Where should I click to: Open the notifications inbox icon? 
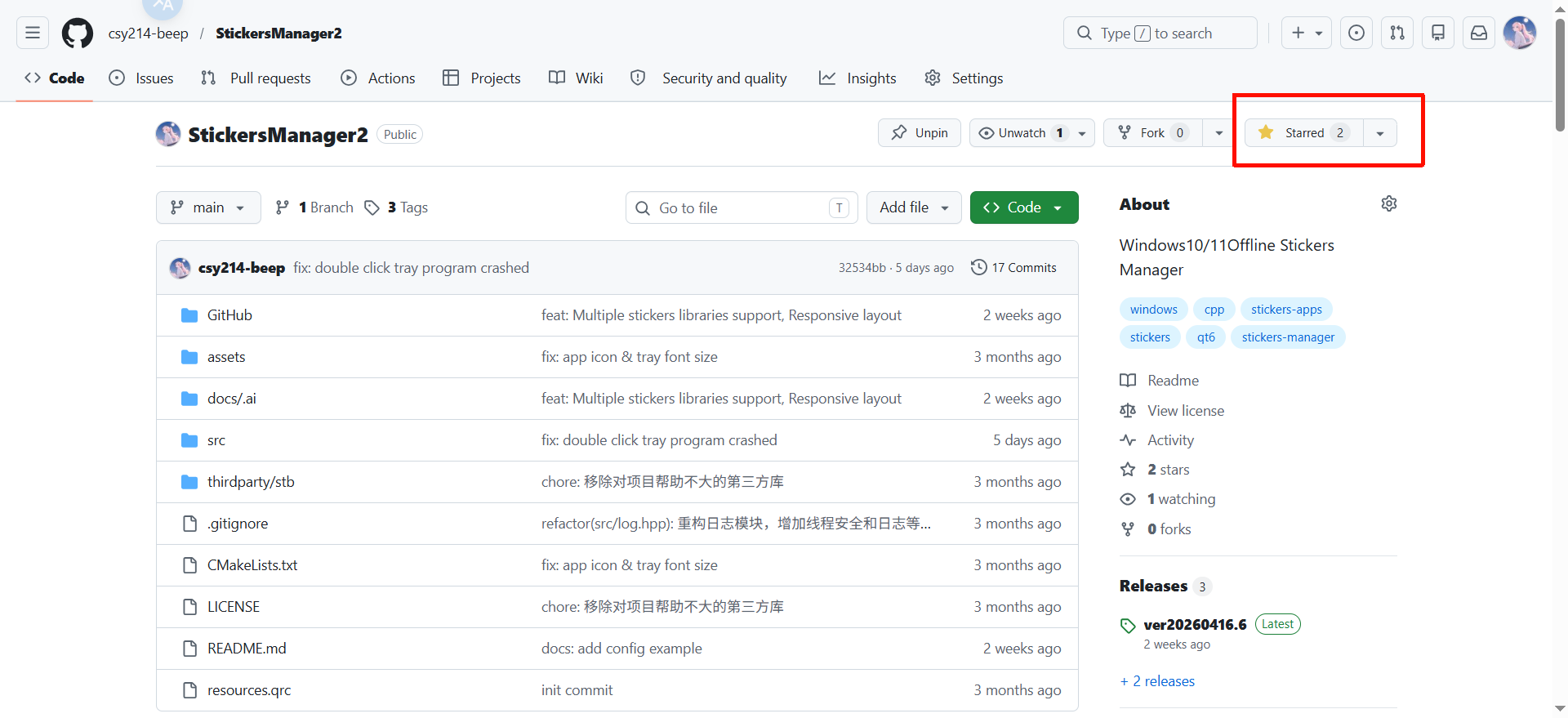(x=1479, y=33)
